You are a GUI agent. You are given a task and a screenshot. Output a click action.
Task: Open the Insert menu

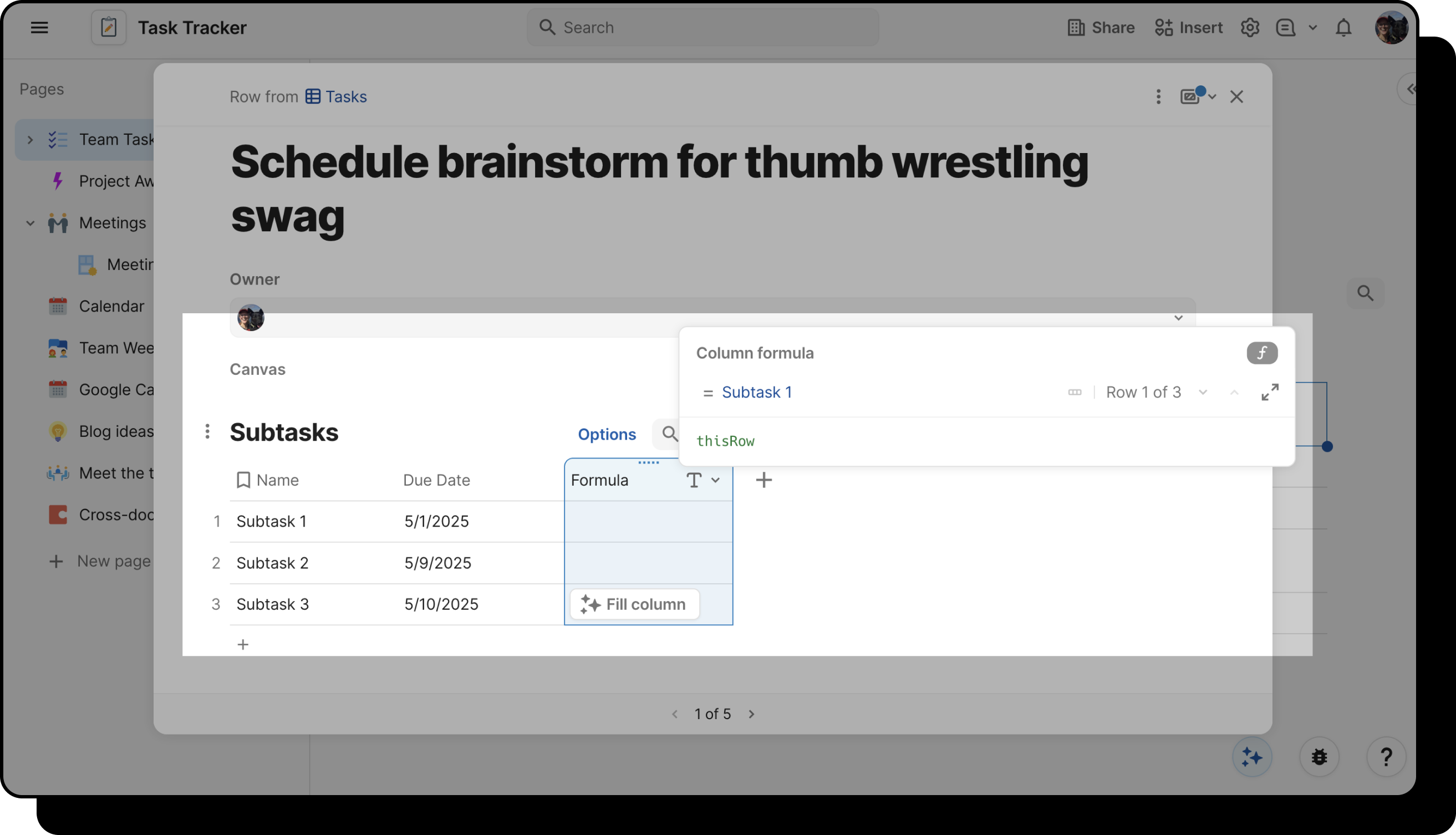point(1188,28)
